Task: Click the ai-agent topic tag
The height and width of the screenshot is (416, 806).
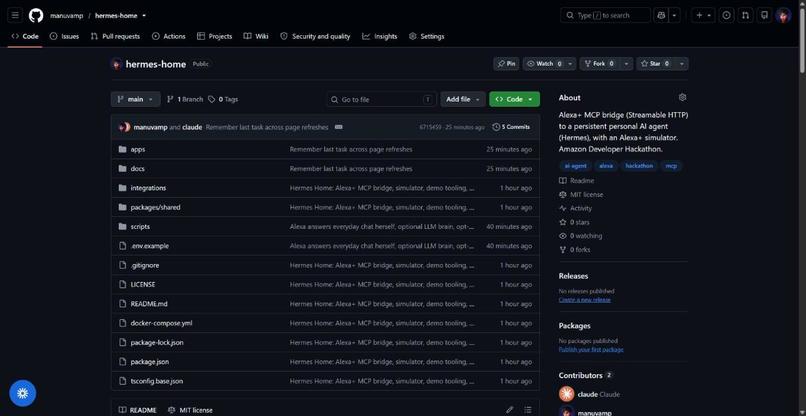Action: (575, 166)
